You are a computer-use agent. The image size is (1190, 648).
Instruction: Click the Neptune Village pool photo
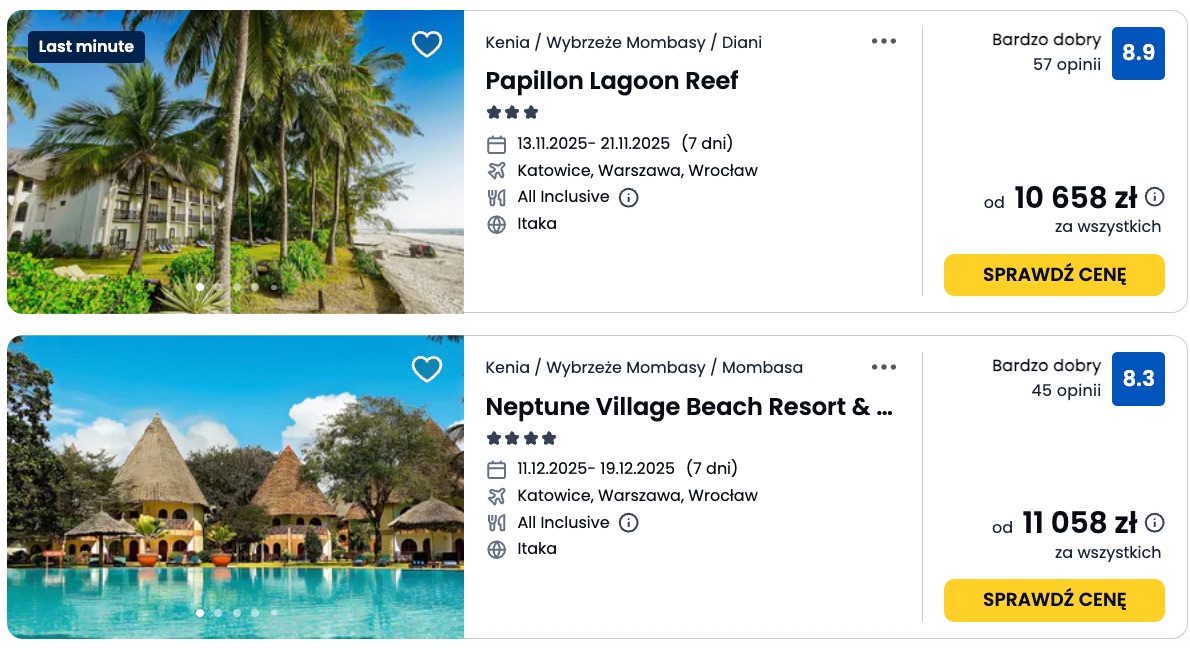[x=235, y=500]
